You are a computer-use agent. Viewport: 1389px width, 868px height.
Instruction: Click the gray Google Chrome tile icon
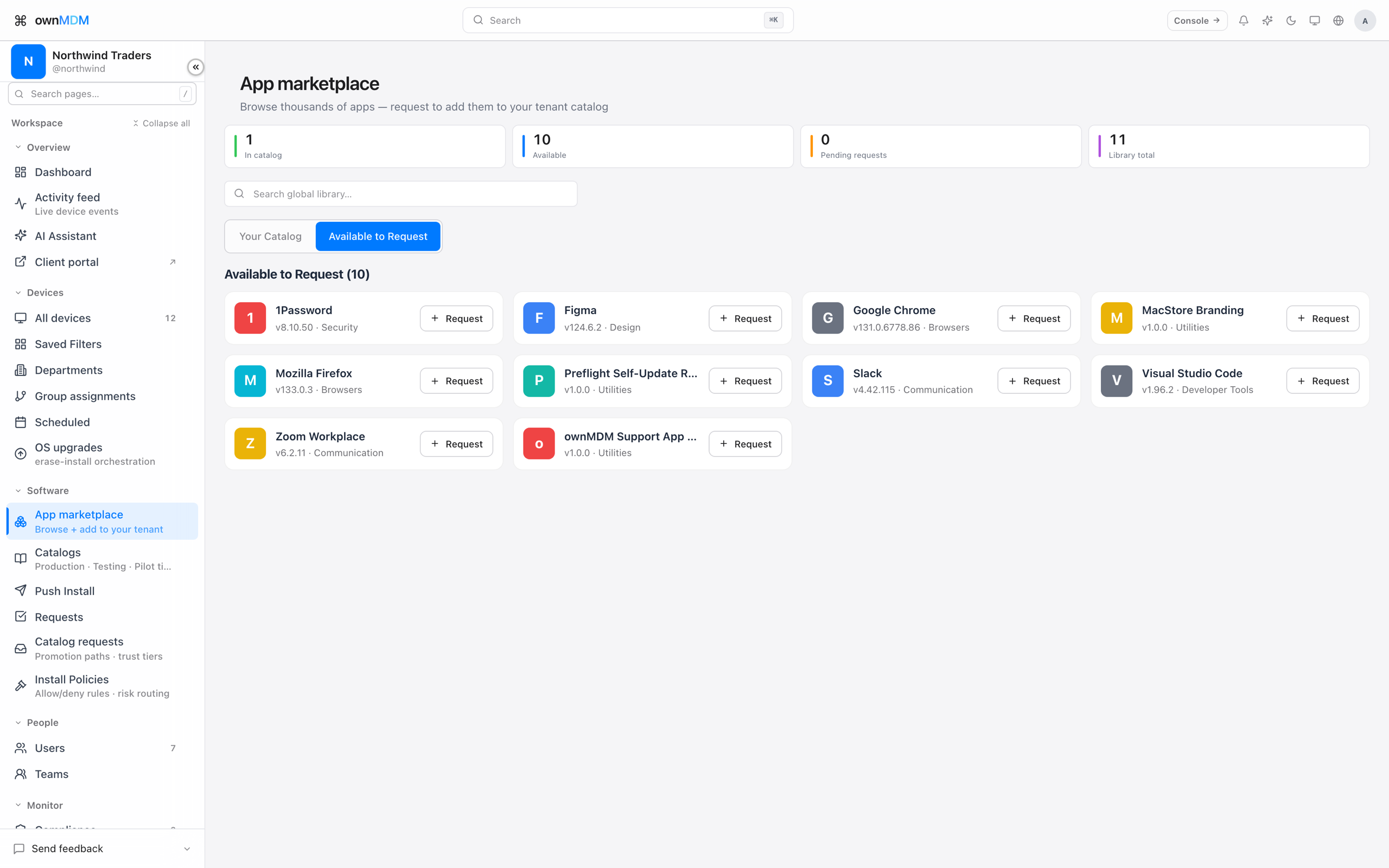pos(827,318)
